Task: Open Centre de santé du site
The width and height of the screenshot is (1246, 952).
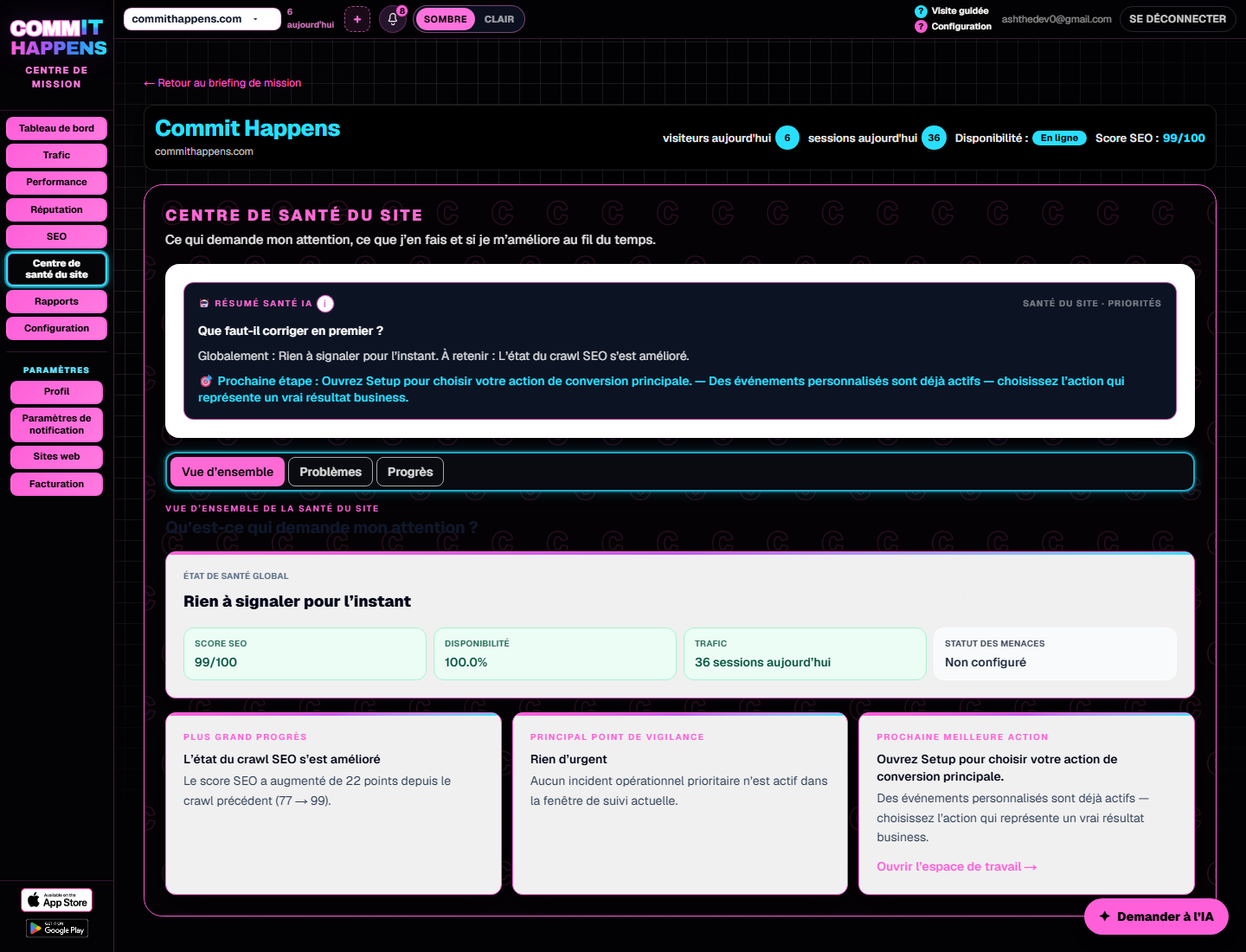Action: pyautogui.click(x=56, y=268)
